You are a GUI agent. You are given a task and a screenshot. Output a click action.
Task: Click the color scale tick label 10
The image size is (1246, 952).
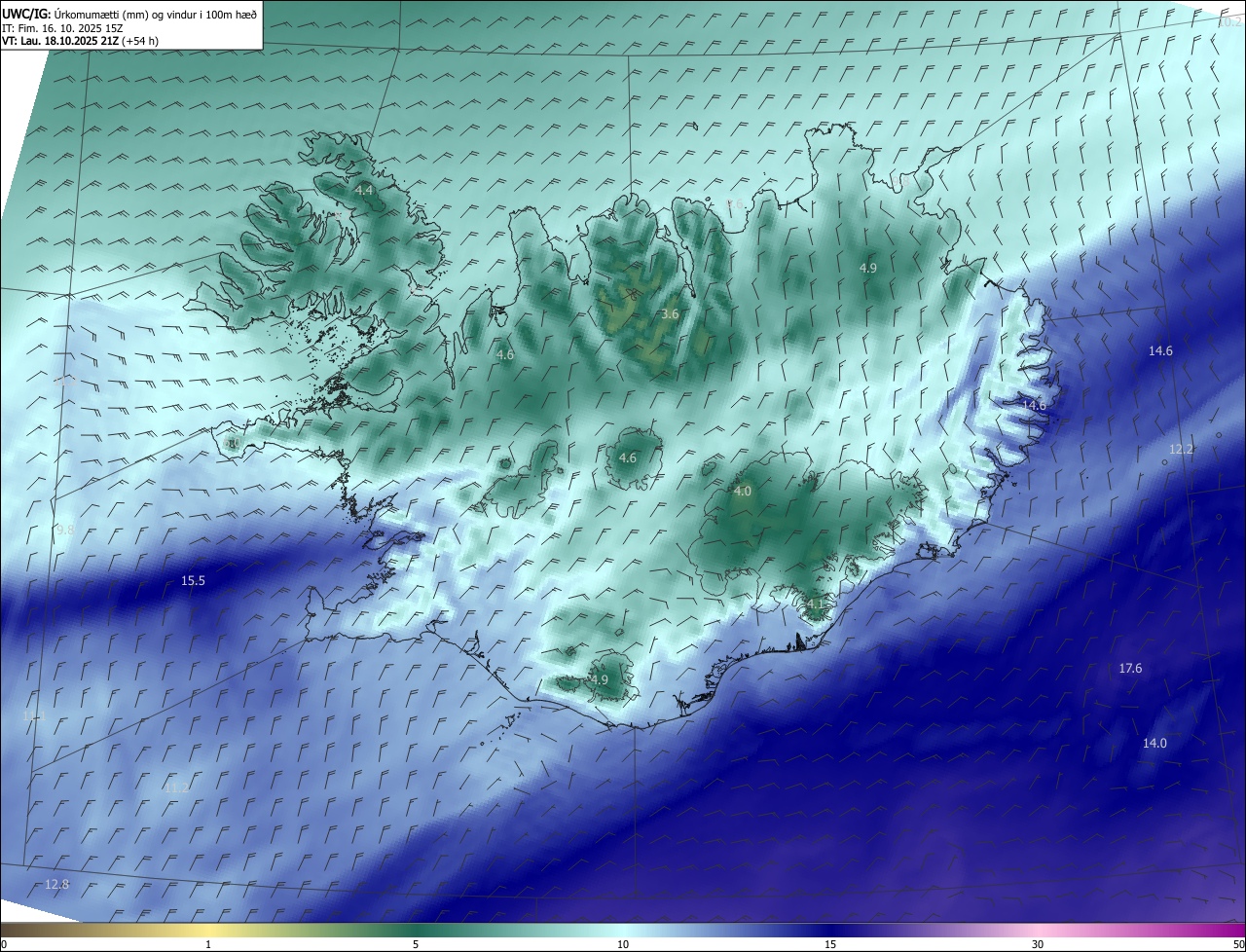[623, 944]
